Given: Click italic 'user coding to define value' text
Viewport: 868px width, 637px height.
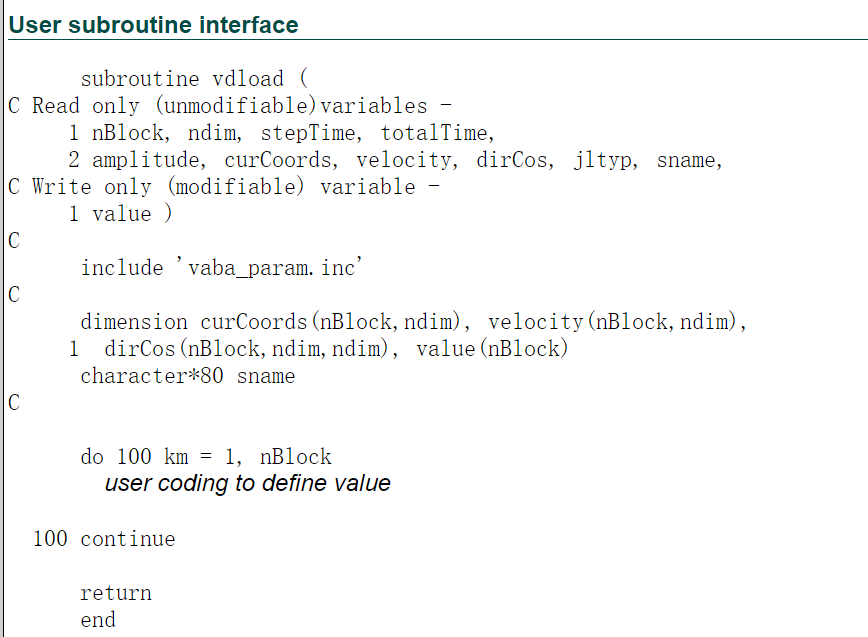Looking at the screenshot, I should (x=248, y=483).
